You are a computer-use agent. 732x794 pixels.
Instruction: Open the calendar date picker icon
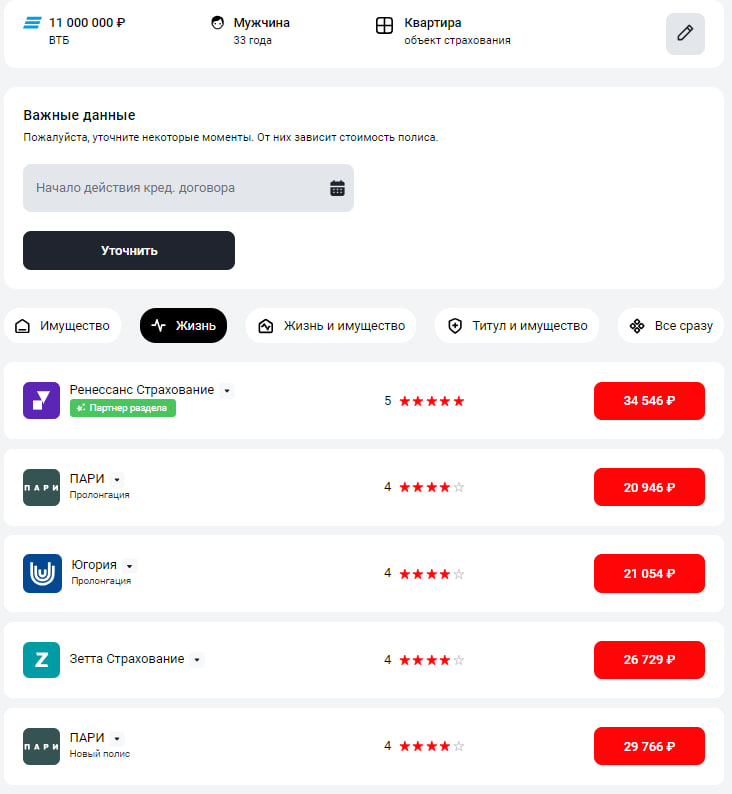[x=337, y=188]
